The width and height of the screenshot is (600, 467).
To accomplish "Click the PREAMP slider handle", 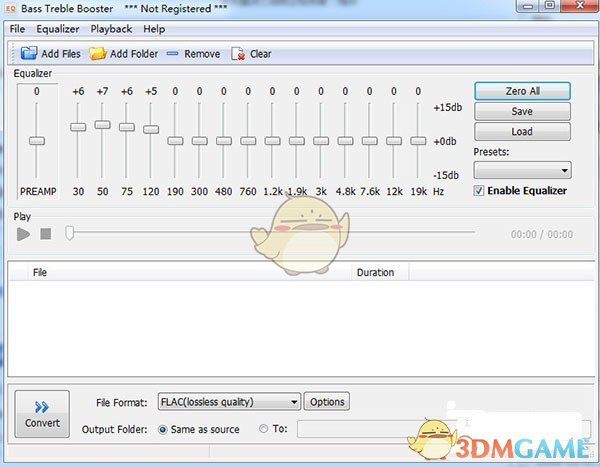I will coord(37,141).
